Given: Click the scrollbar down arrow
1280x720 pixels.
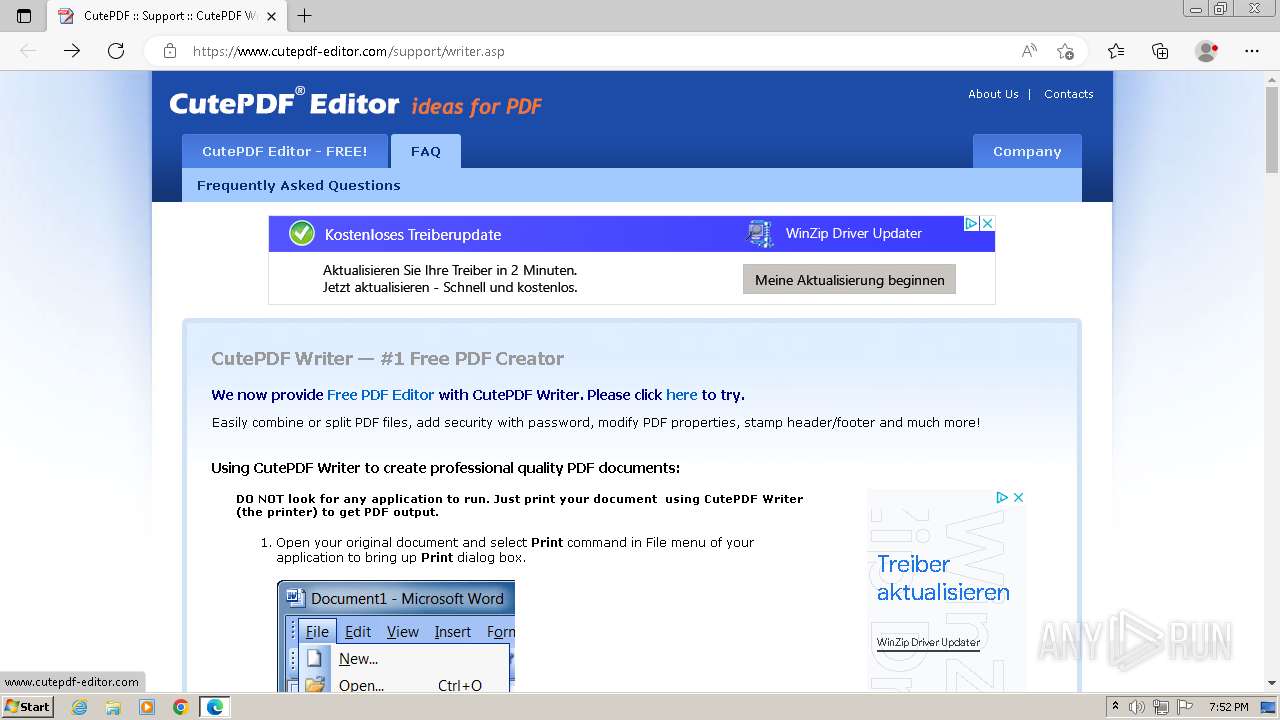Looking at the screenshot, I should click(x=1271, y=684).
